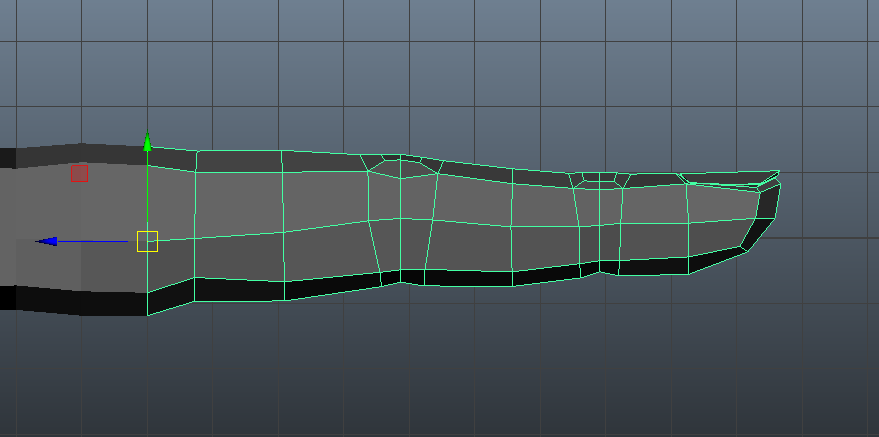
Task: Select the bottom-left corner vertex of wireframe mesh
Action: (148, 315)
